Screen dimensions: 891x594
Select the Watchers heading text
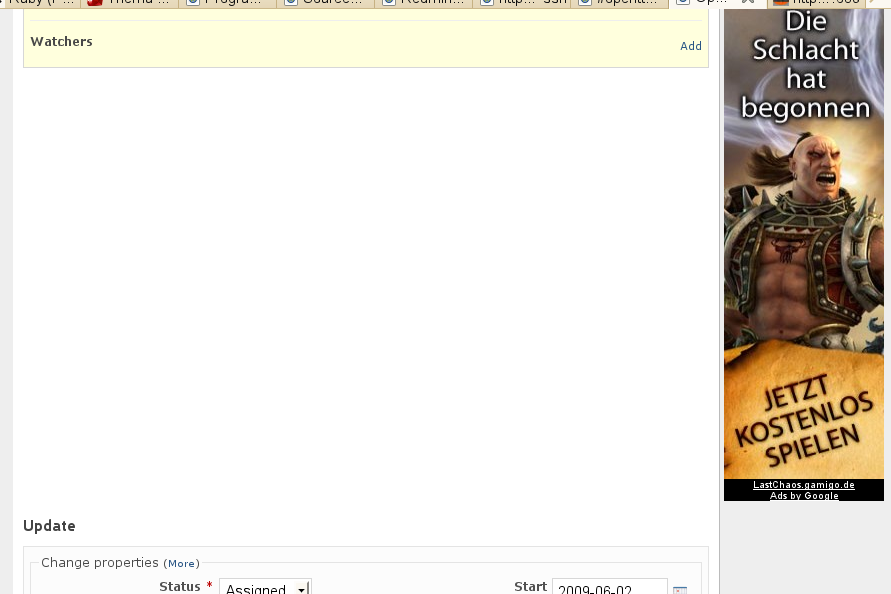coord(61,41)
